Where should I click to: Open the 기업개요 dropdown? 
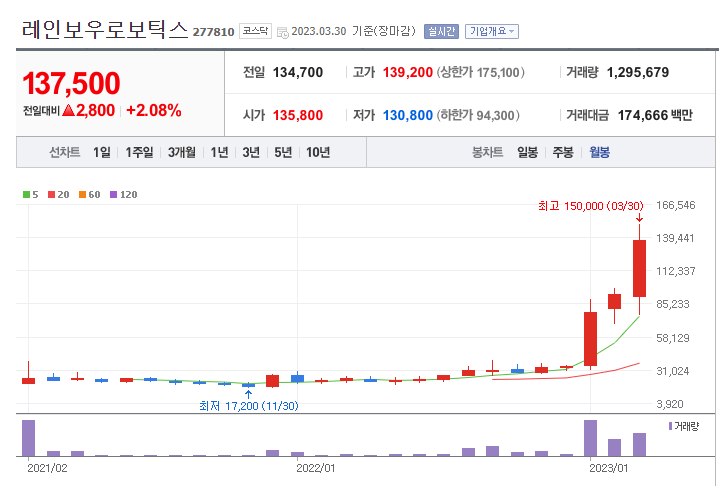click(492, 31)
